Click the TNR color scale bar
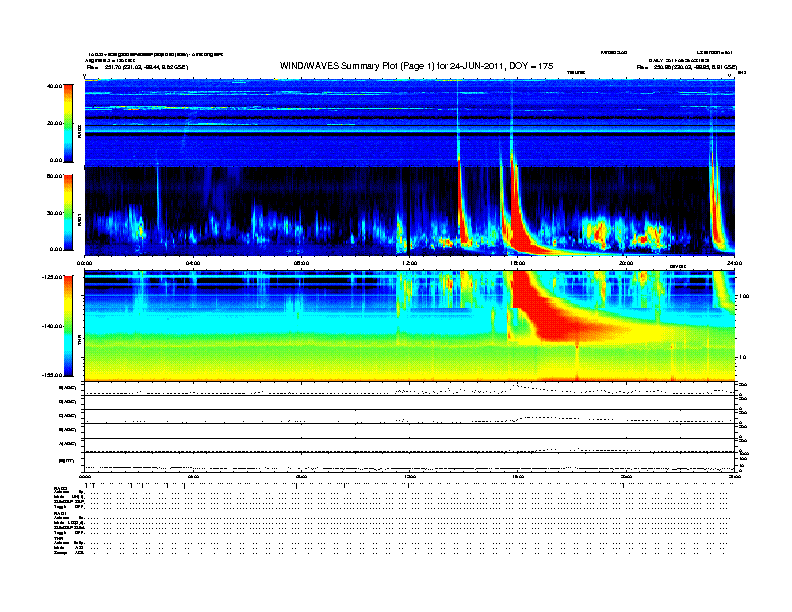The height and width of the screenshot is (612, 792). pyautogui.click(x=68, y=326)
